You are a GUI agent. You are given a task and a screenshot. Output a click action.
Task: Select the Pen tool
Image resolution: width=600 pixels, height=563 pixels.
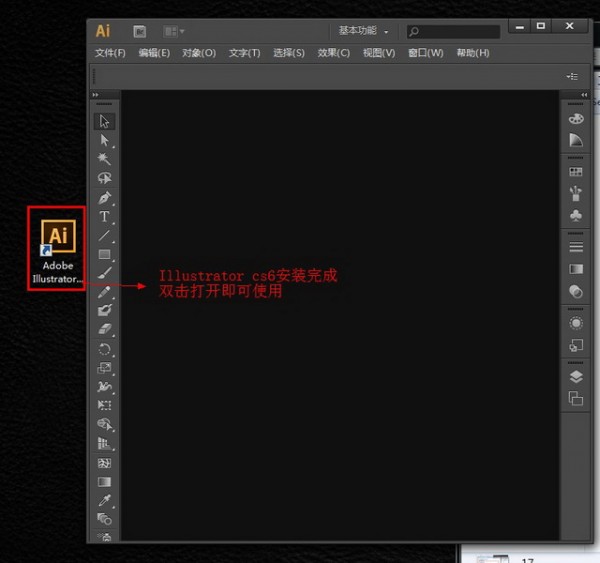coord(104,197)
